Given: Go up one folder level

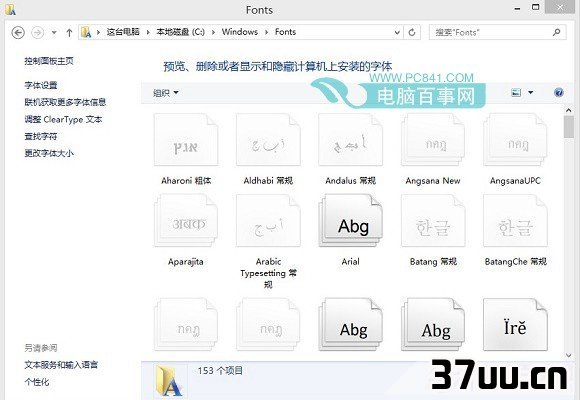Looking at the screenshot, I should 69,33.
